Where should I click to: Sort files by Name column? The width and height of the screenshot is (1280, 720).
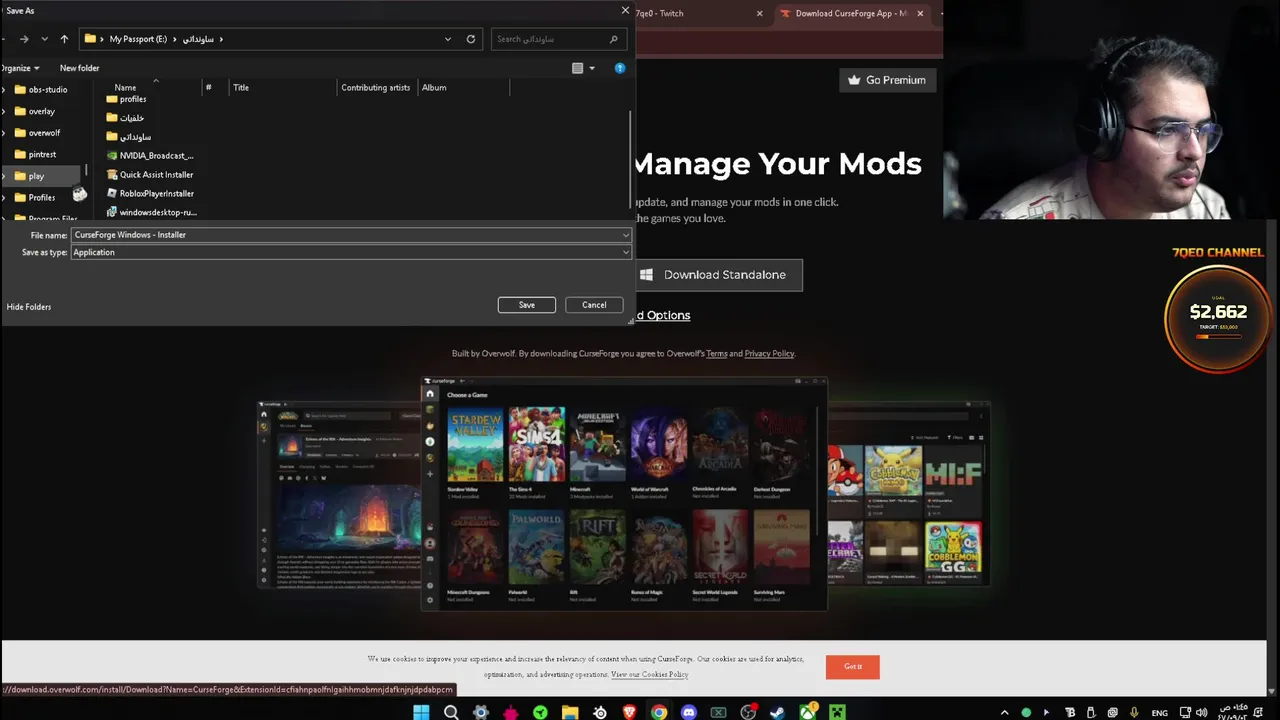click(125, 87)
